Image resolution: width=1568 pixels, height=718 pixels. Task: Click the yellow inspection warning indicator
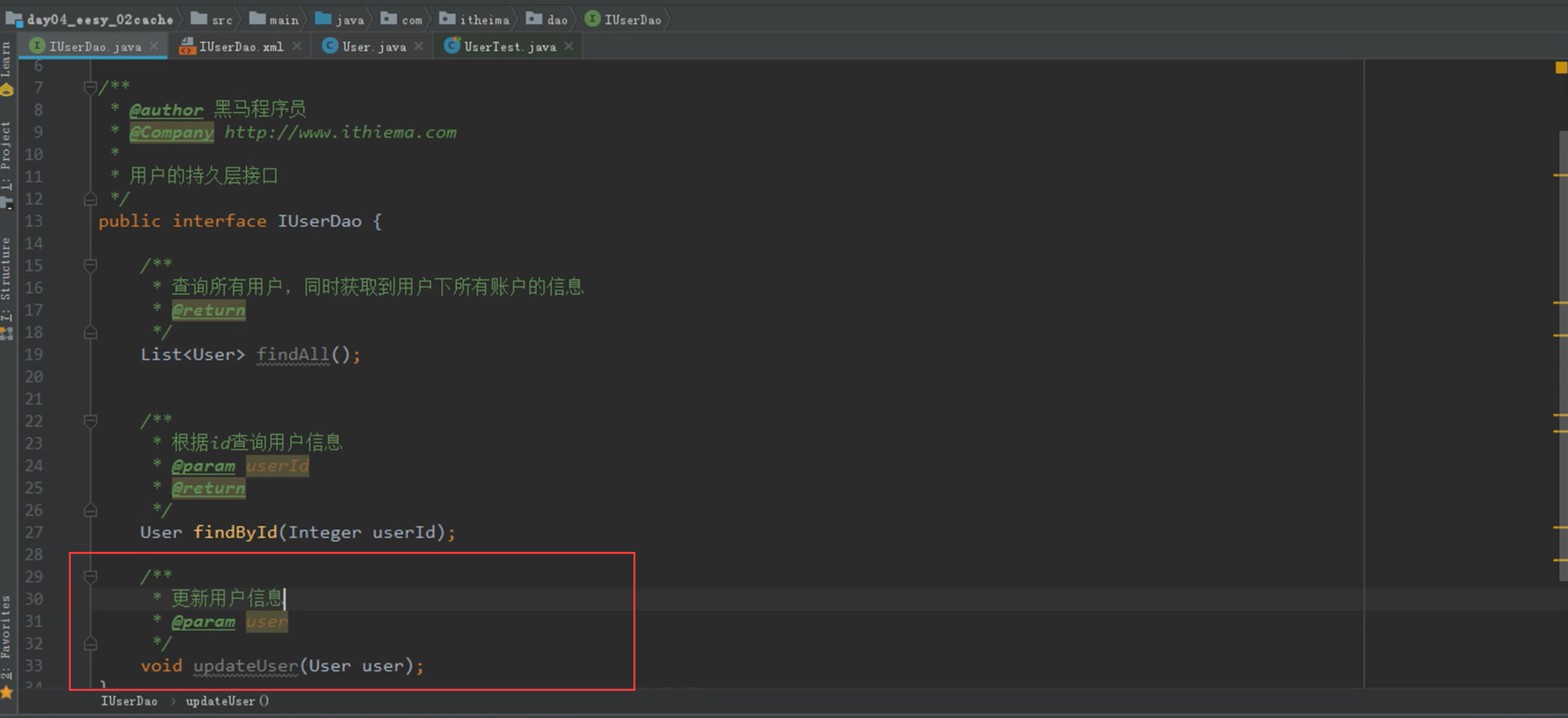tap(1561, 67)
